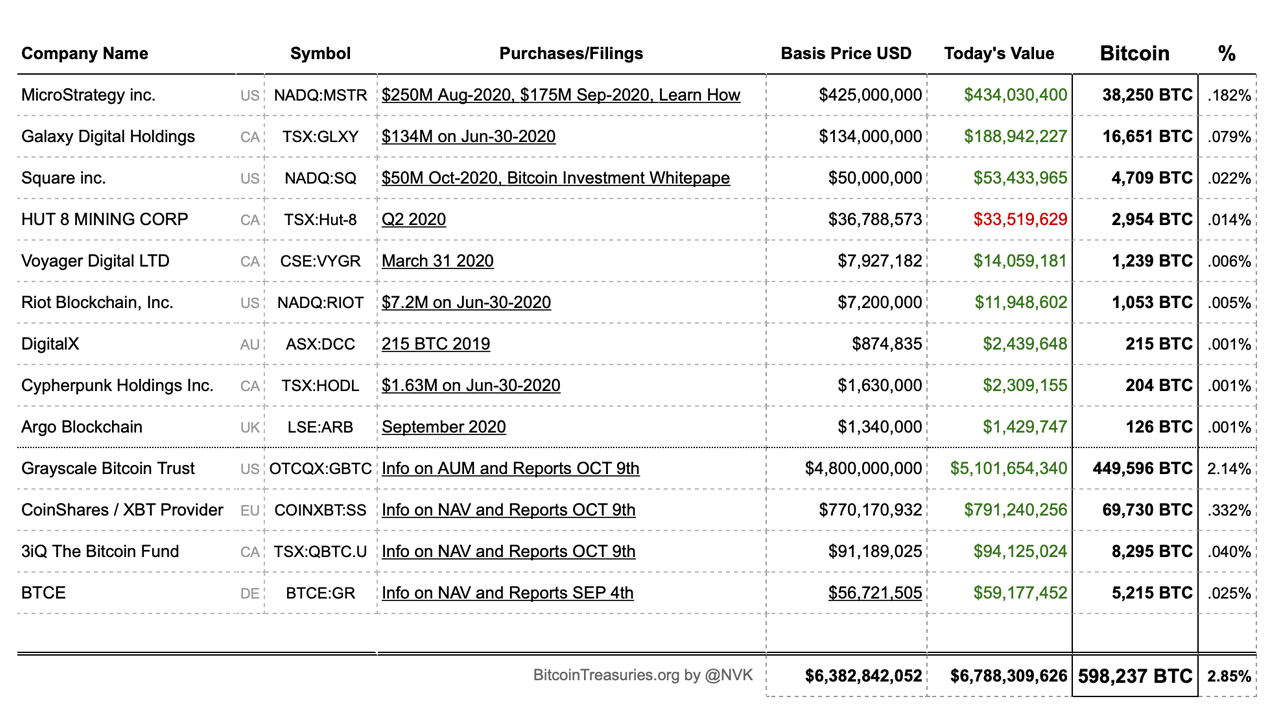This screenshot has height=720, width=1280.
Task: Click total basis price $6,382,842,052
Action: 864,676
